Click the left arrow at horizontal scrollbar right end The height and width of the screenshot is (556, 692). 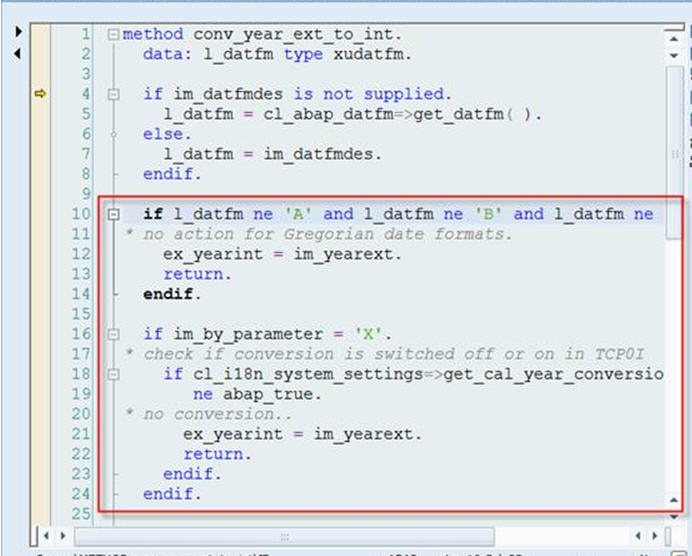click(x=638, y=536)
